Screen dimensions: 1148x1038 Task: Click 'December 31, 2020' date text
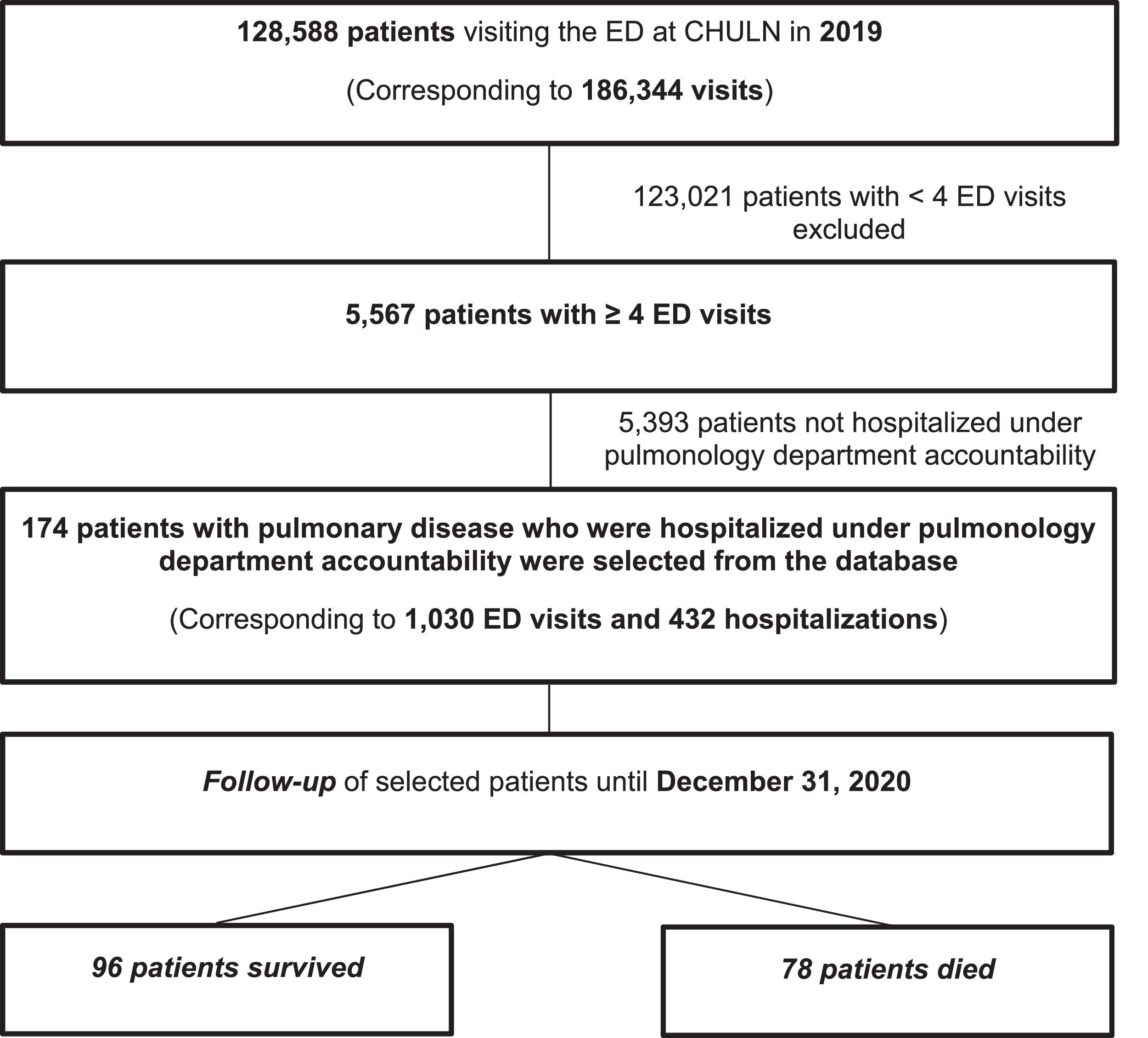(783, 781)
